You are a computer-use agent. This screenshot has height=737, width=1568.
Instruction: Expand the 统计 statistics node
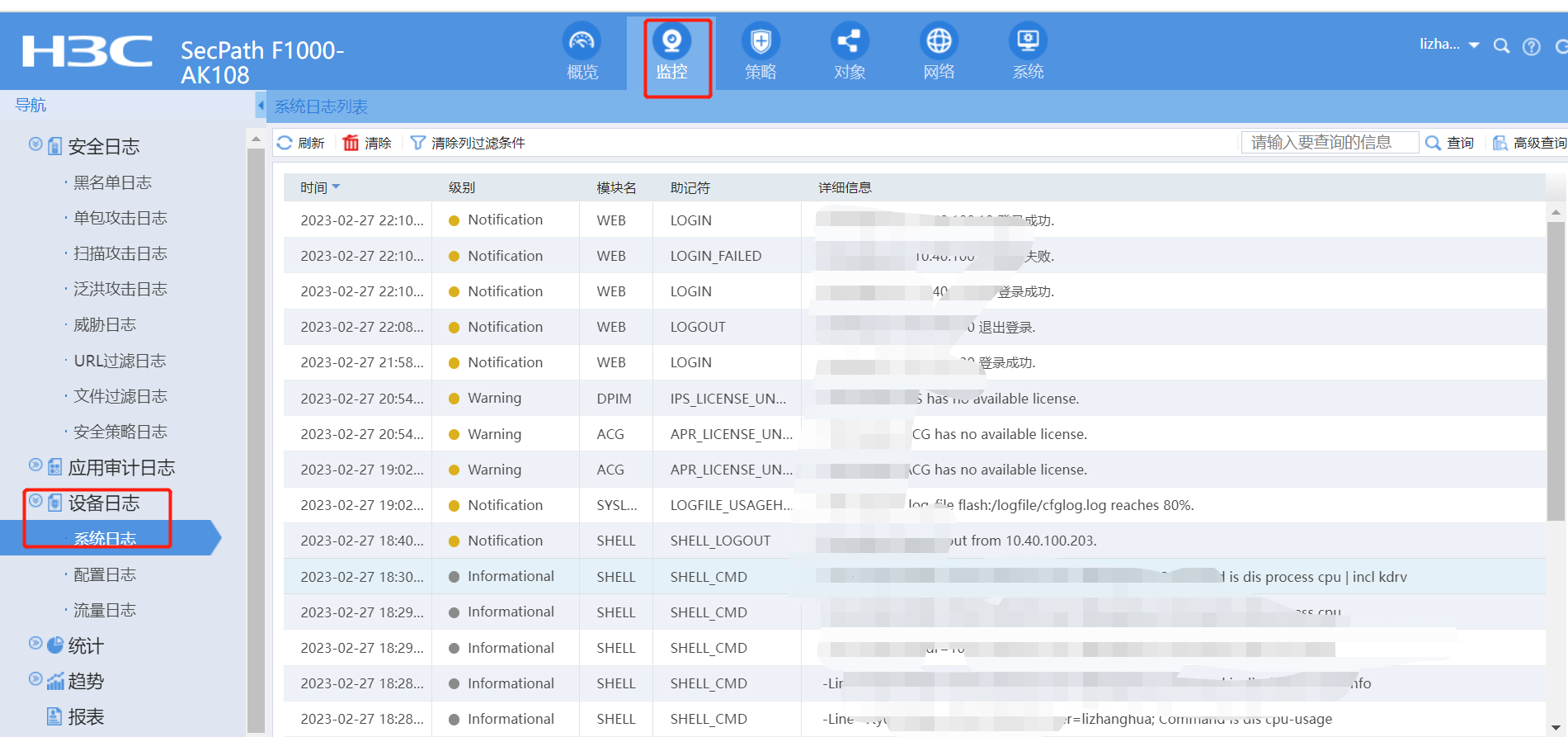click(x=35, y=644)
